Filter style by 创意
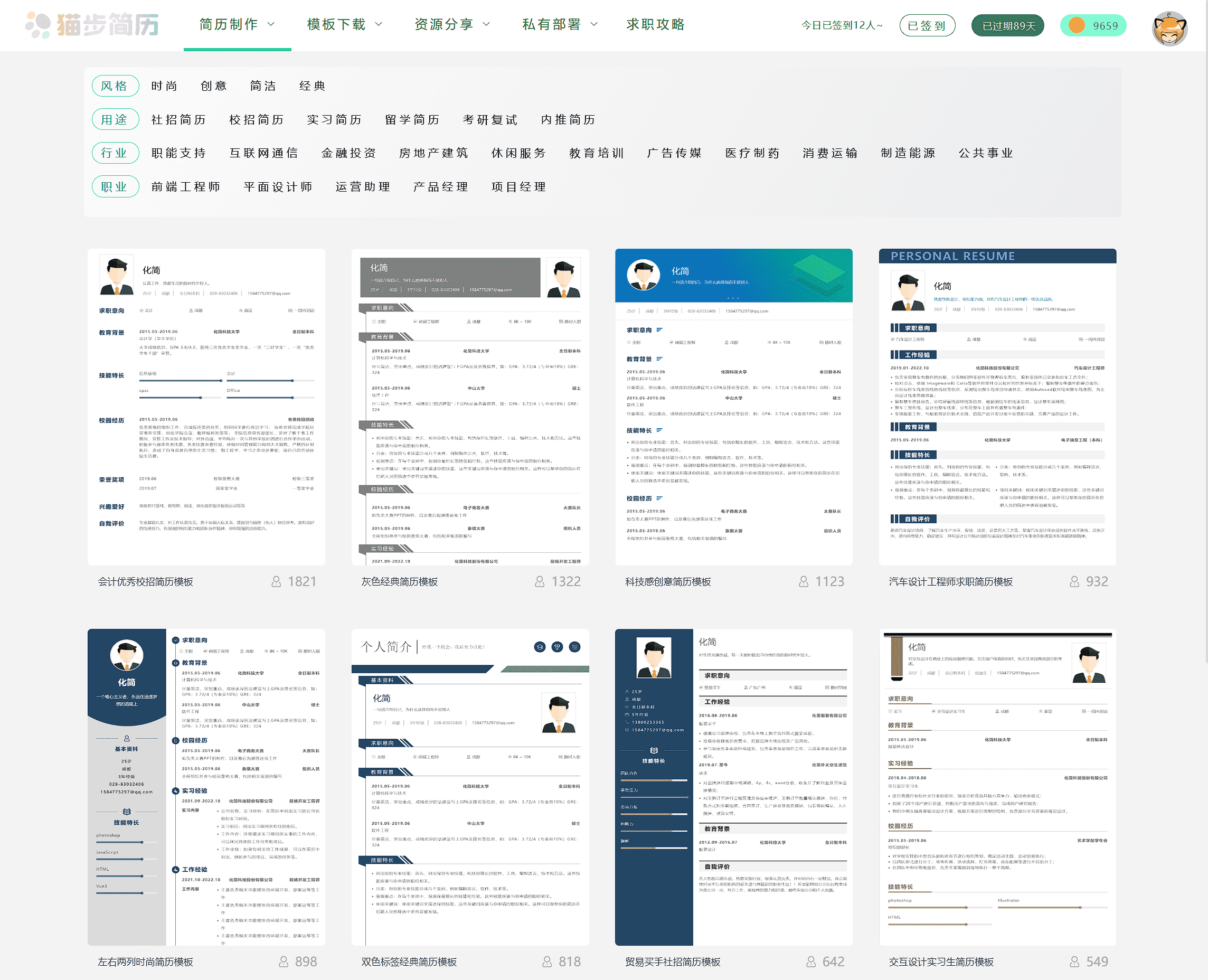Viewport: 1208px width, 980px height. coord(214,86)
